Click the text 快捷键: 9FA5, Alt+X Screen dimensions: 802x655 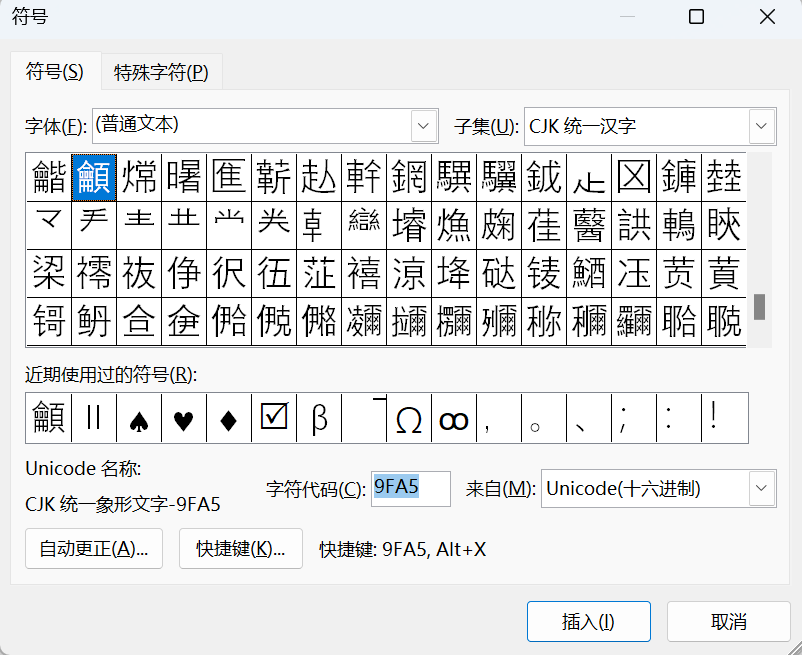point(403,550)
